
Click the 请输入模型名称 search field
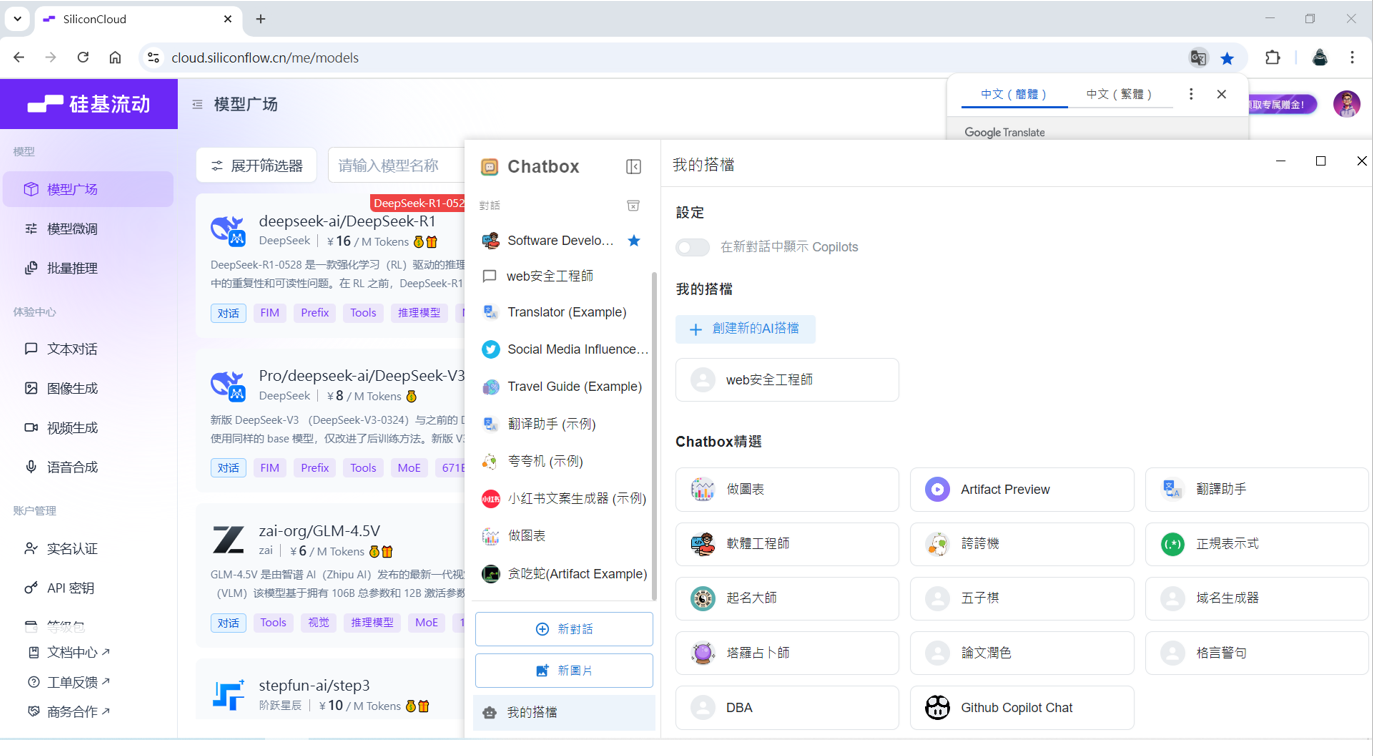[397, 165]
